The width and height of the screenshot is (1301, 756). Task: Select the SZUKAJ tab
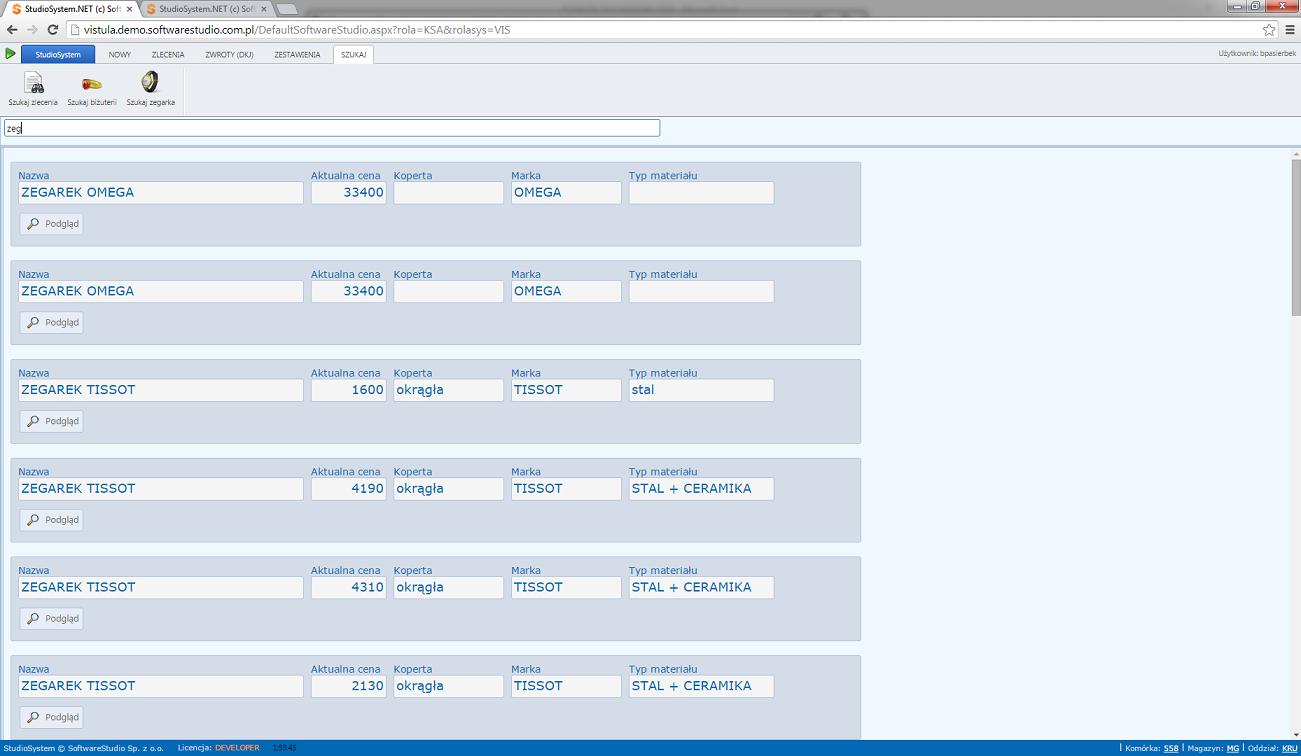tap(353, 55)
